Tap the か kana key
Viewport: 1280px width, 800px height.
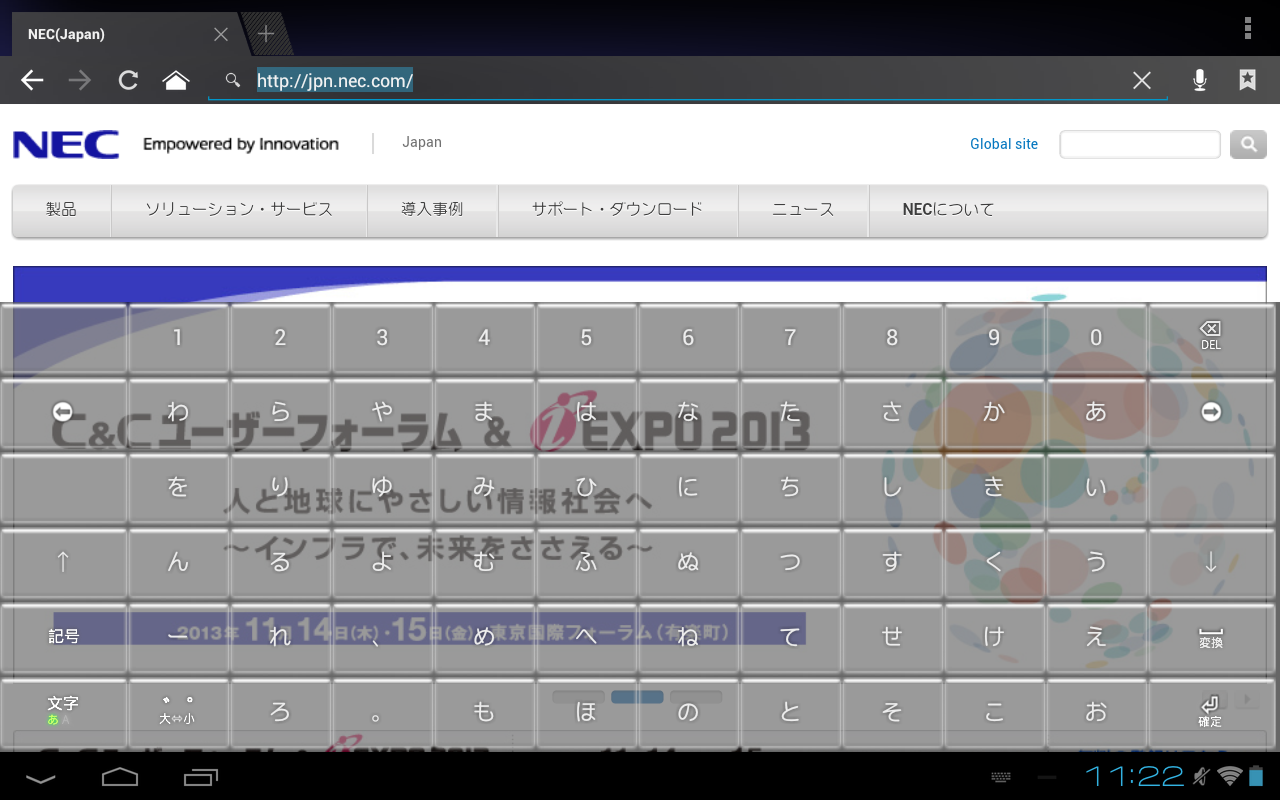click(994, 412)
